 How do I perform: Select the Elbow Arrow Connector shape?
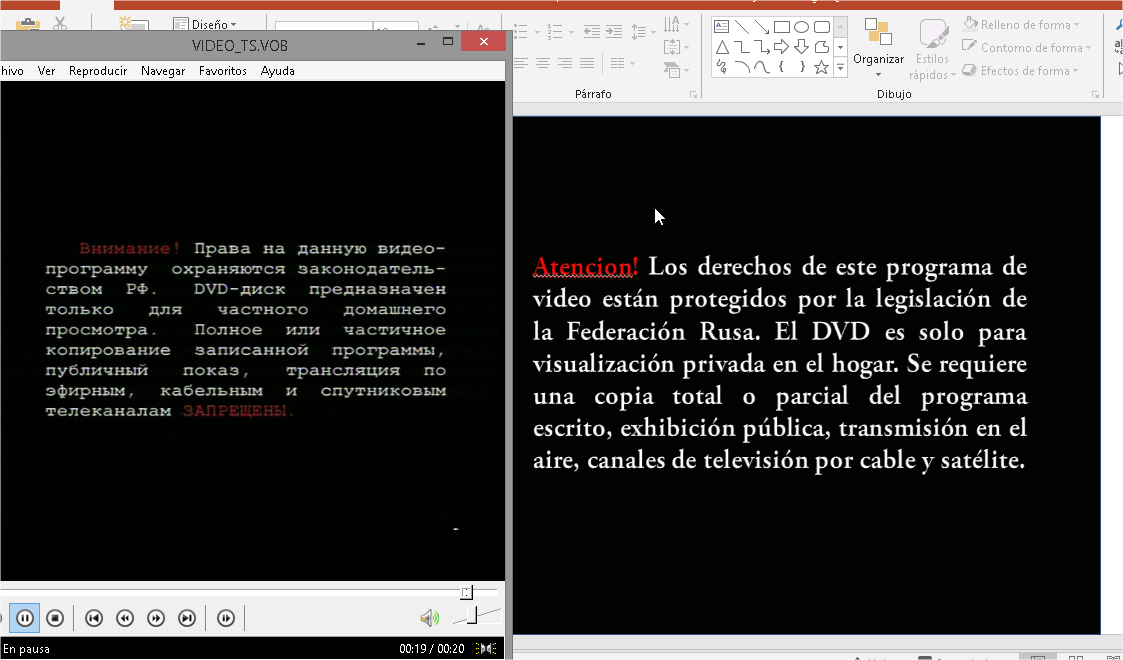[x=762, y=47]
